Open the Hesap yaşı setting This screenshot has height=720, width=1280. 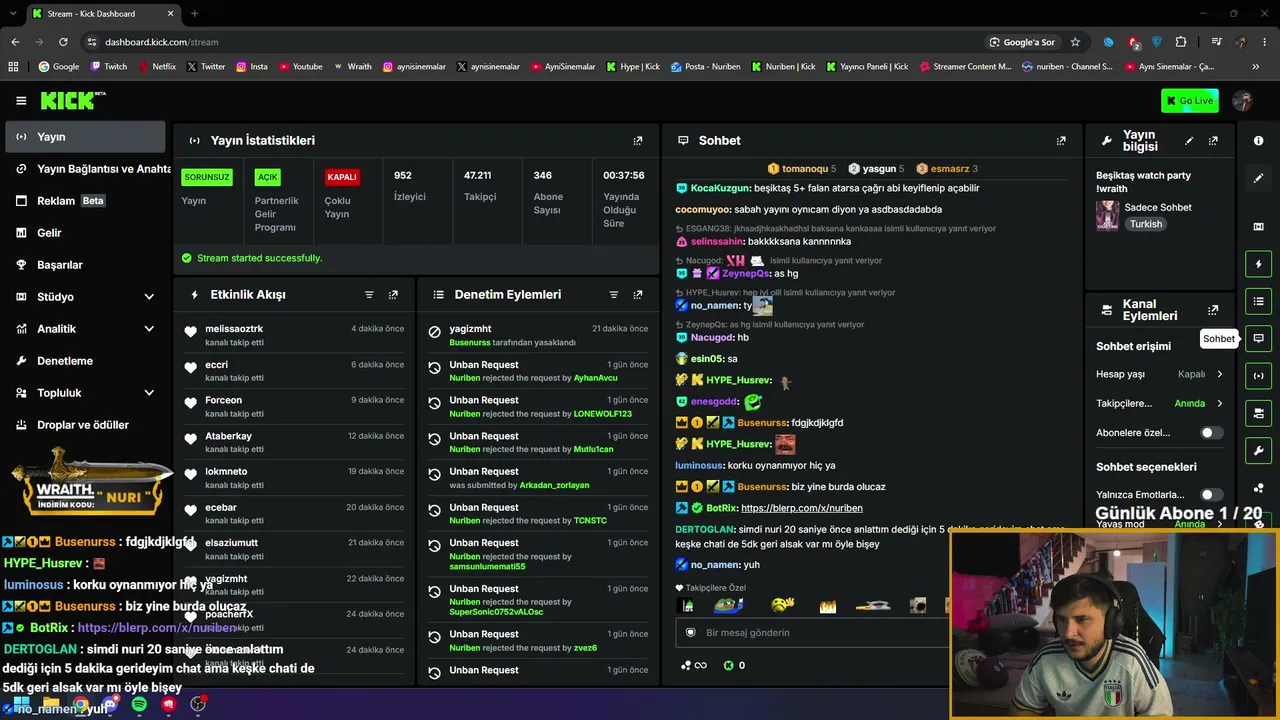pos(1160,374)
